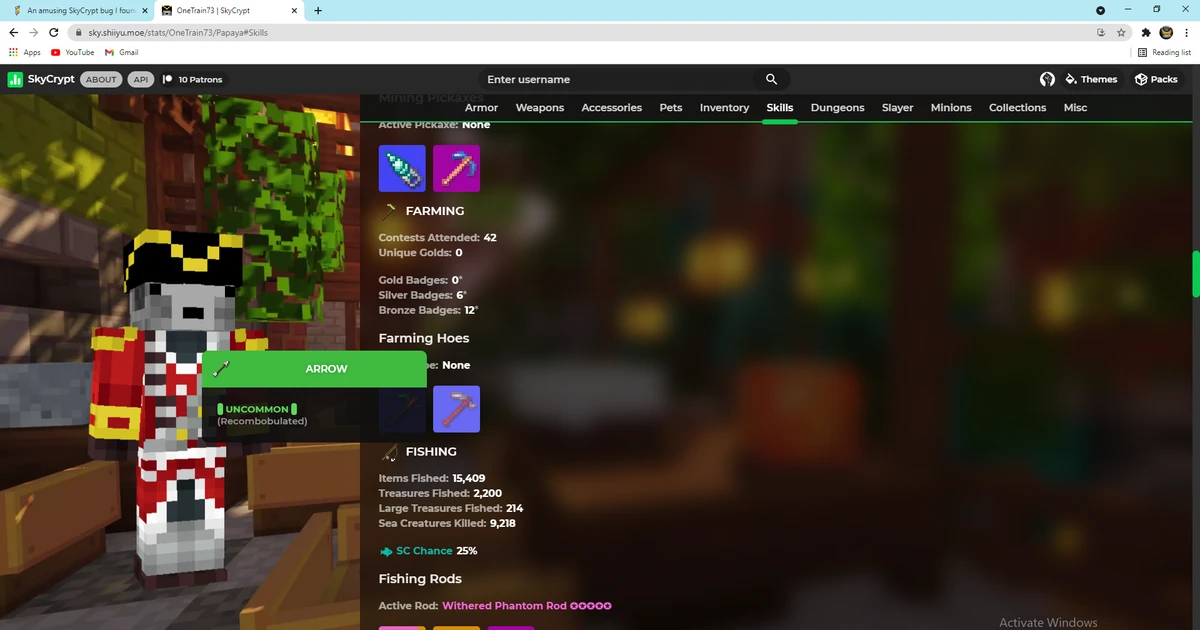Image resolution: width=1200 pixels, height=630 pixels.
Task: Switch to the Dungeons tab
Action: (837, 107)
